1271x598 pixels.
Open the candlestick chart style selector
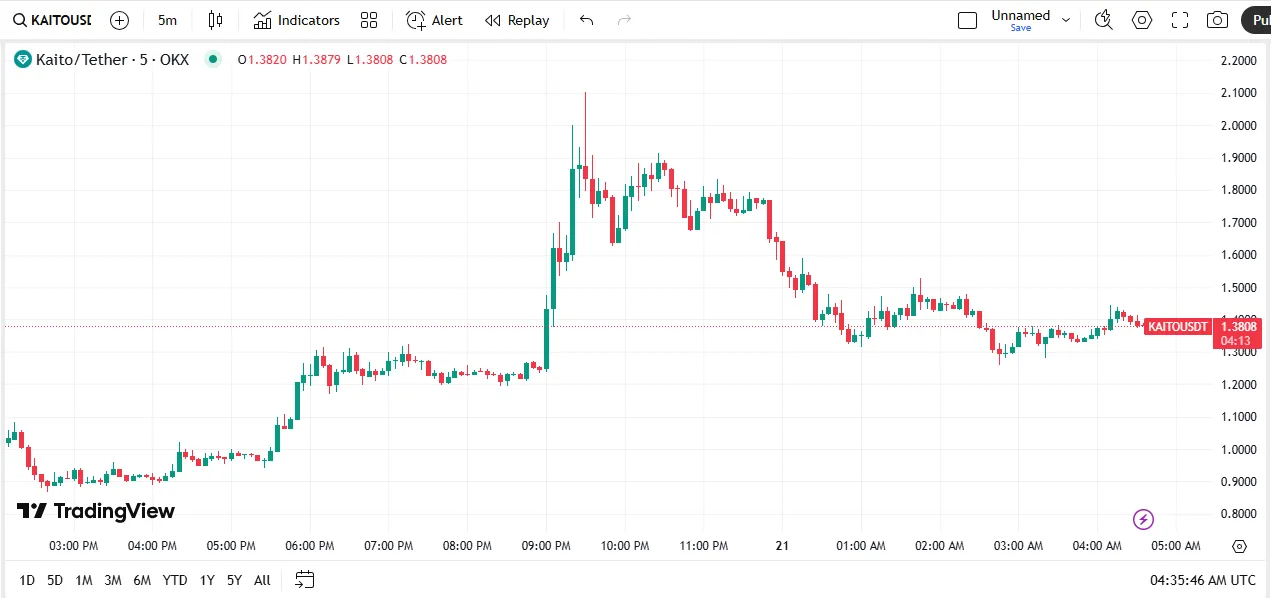tap(215, 20)
